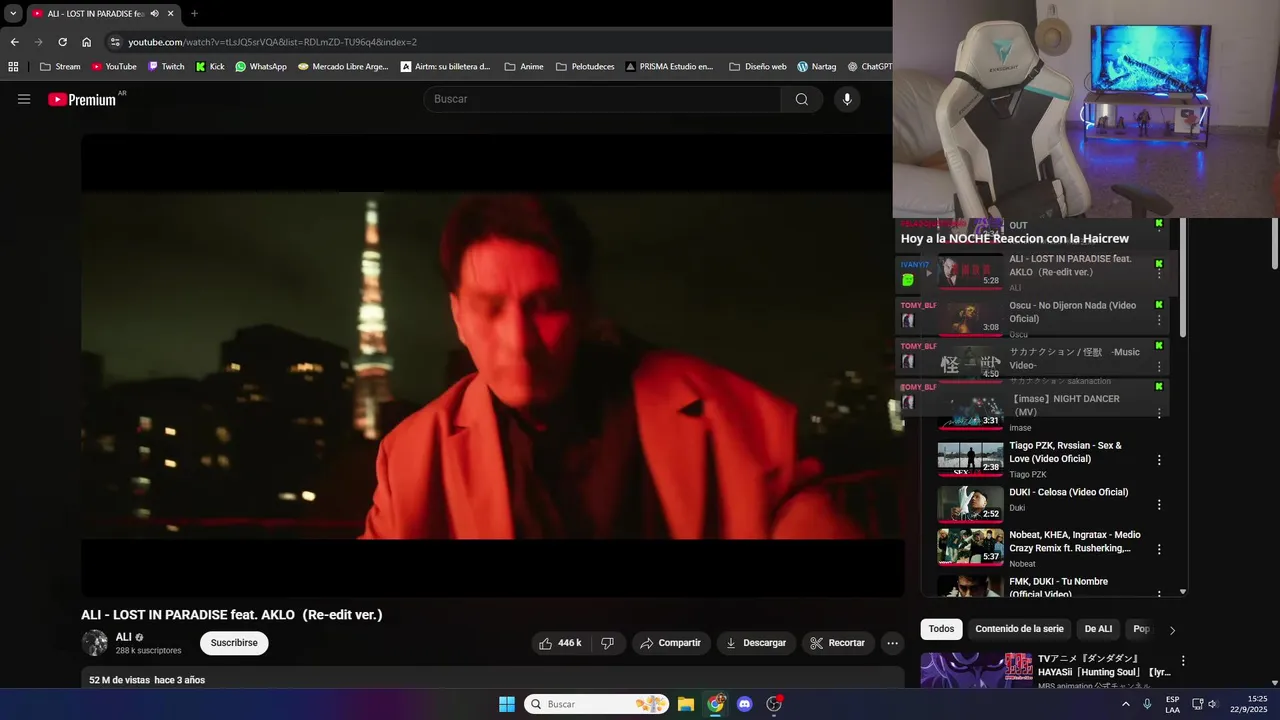Select the Contenido de la serie chip
Viewport: 1280px width, 720px height.
click(x=1019, y=629)
